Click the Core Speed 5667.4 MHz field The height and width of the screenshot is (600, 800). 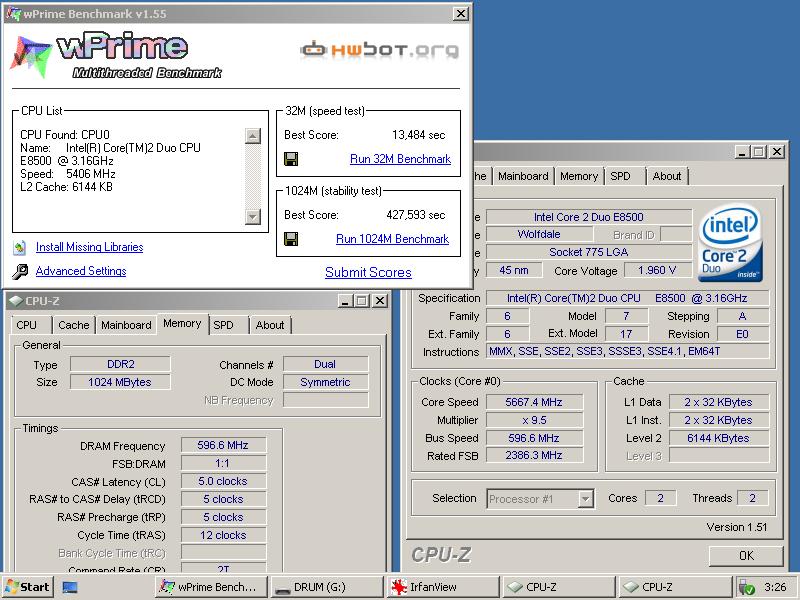coord(534,402)
